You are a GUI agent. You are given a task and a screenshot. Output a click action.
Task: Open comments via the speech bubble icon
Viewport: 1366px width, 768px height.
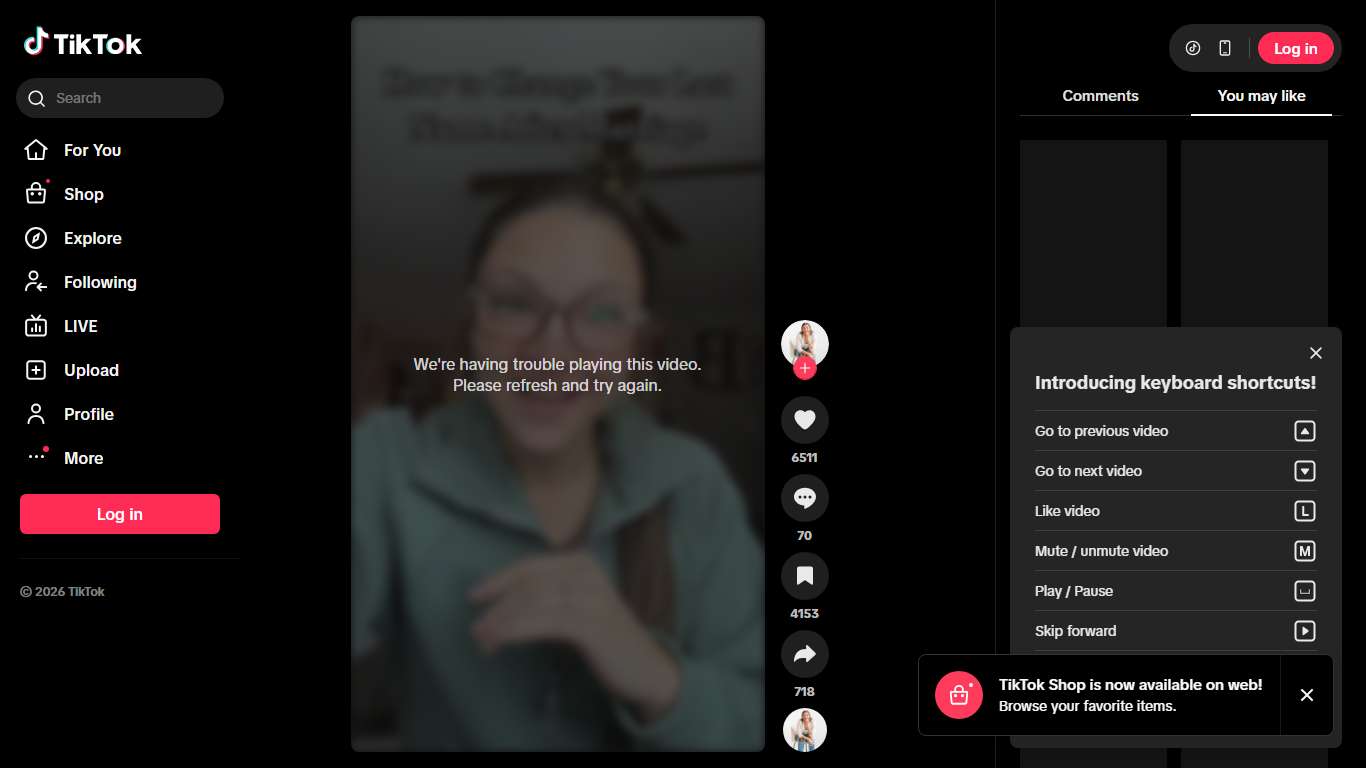click(804, 498)
